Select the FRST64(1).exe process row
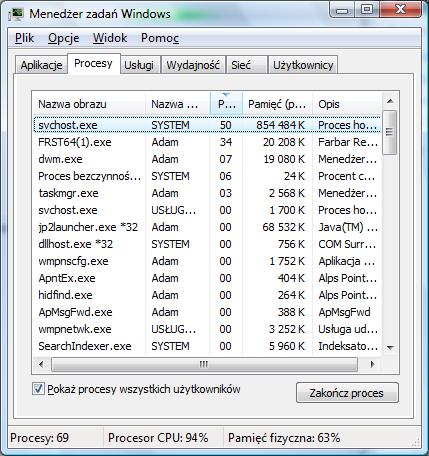This screenshot has width=429, height=456. pos(207,142)
